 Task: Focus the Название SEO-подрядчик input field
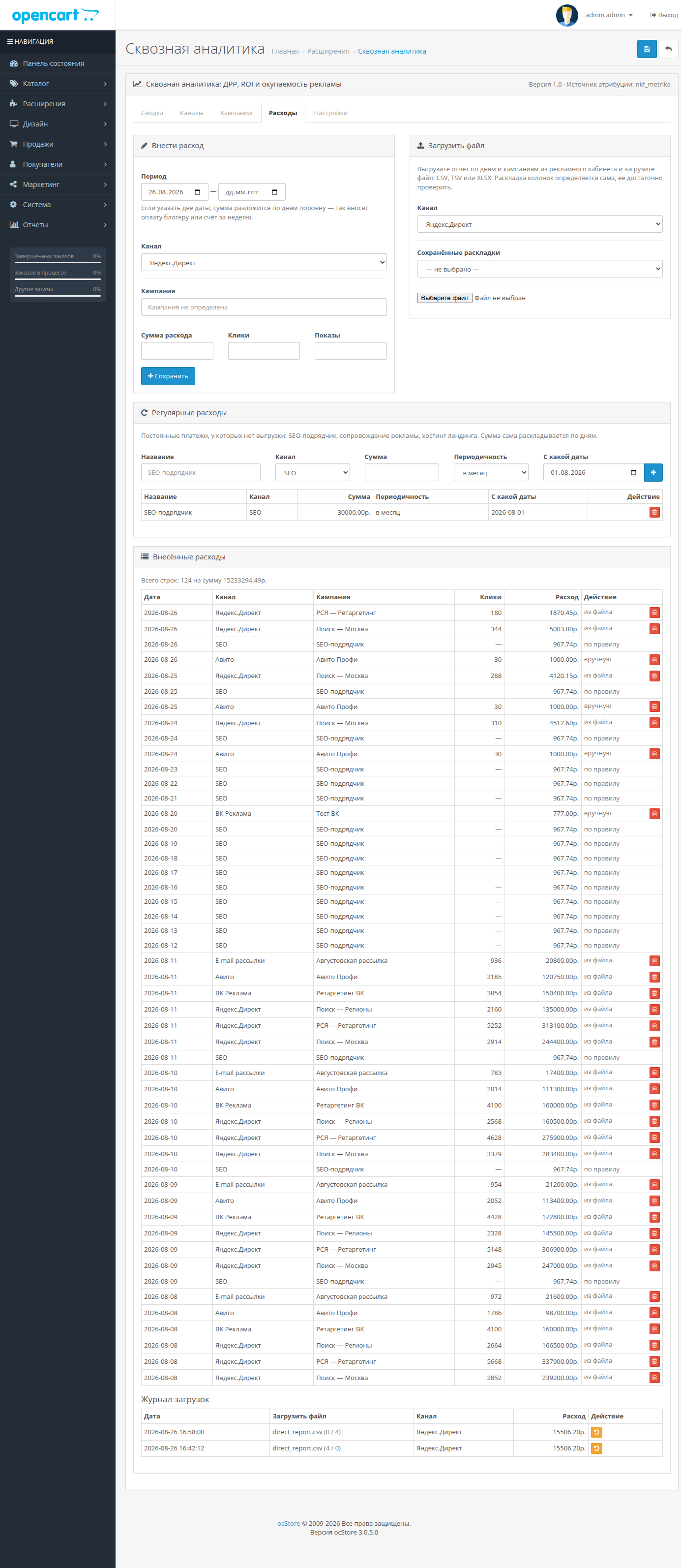point(201,473)
